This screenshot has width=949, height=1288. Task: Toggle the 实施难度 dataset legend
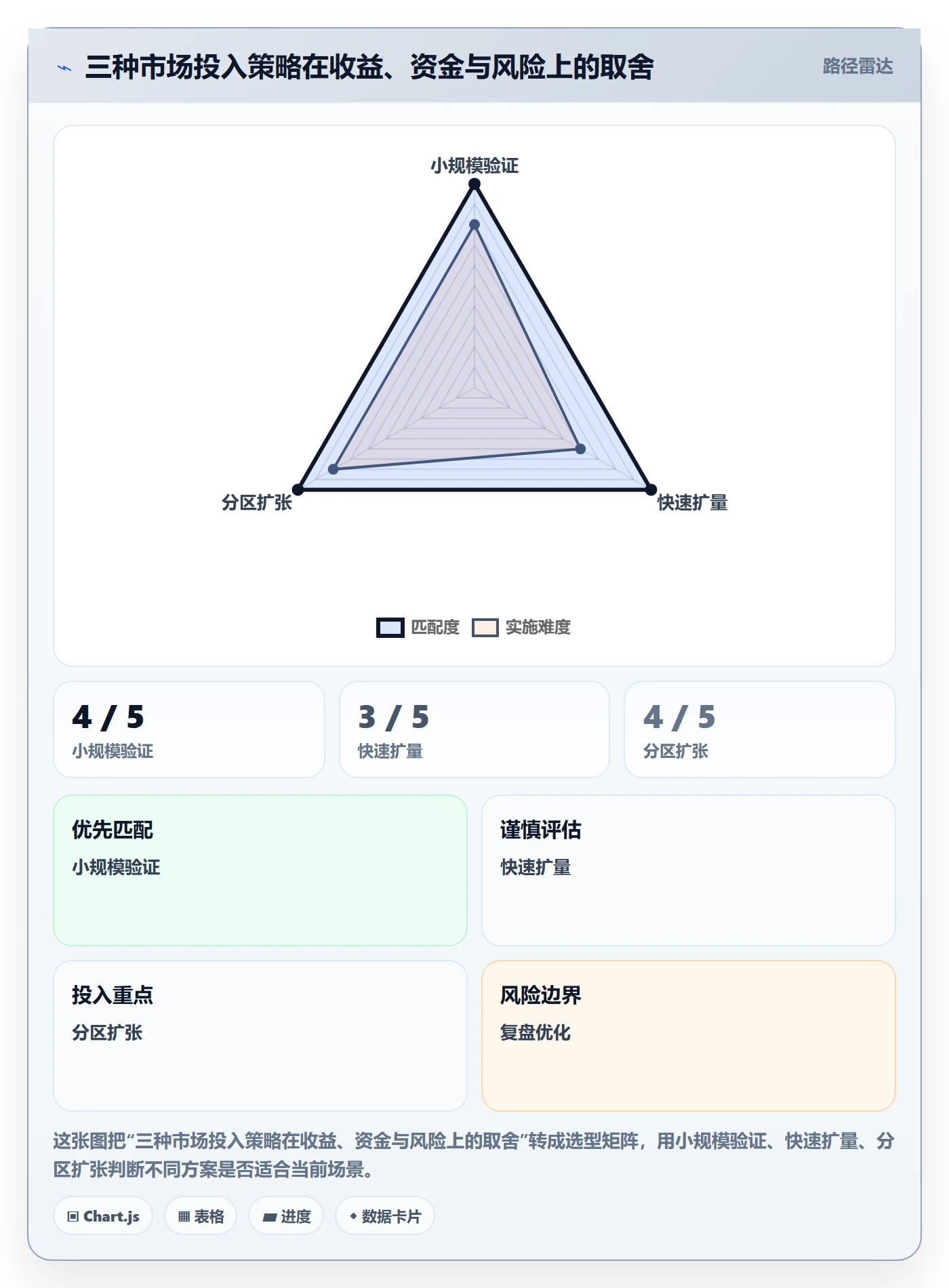click(x=521, y=627)
